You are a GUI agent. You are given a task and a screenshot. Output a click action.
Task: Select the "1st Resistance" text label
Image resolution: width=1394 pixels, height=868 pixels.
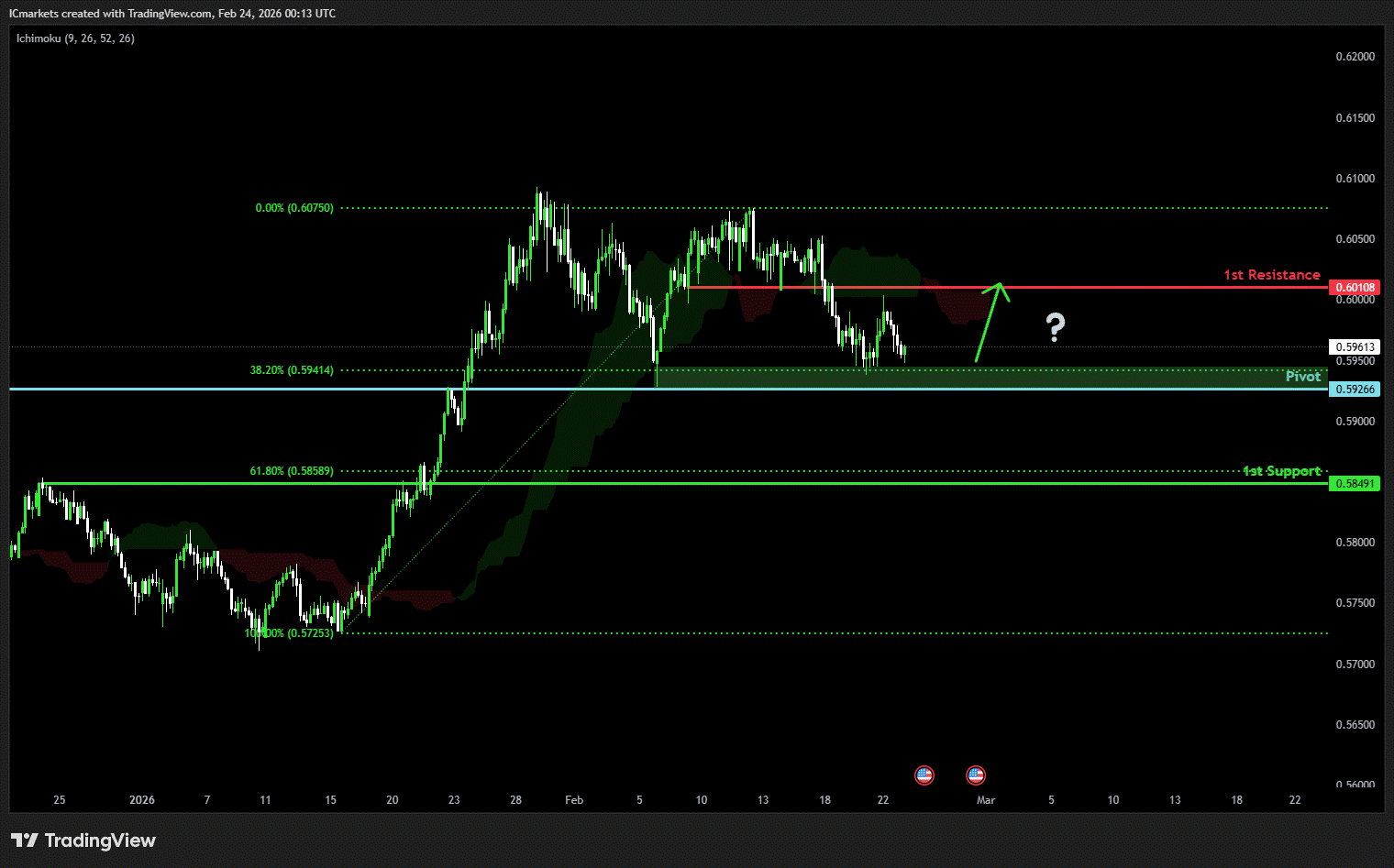tap(1271, 275)
